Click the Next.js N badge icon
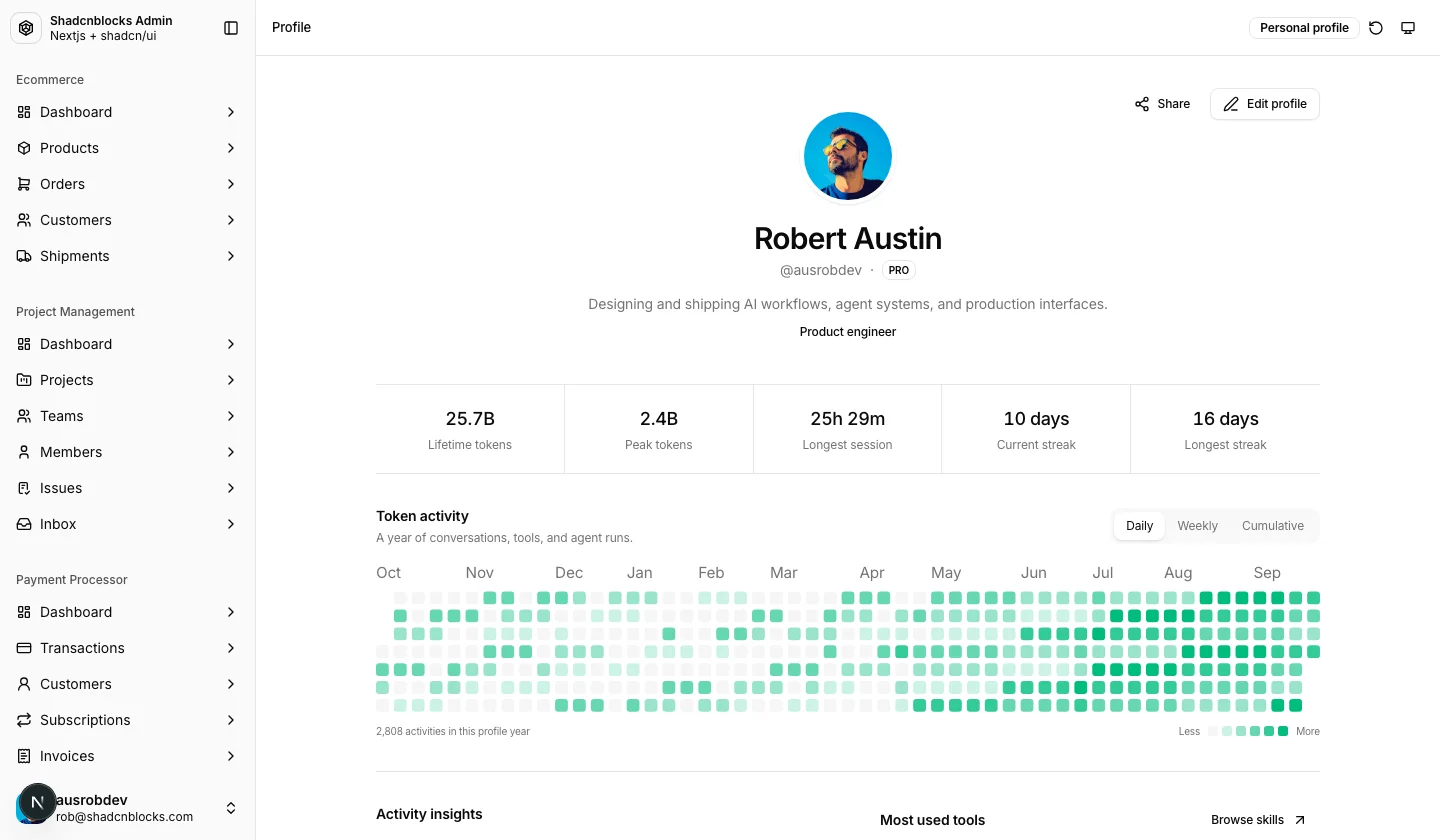 click(x=38, y=802)
